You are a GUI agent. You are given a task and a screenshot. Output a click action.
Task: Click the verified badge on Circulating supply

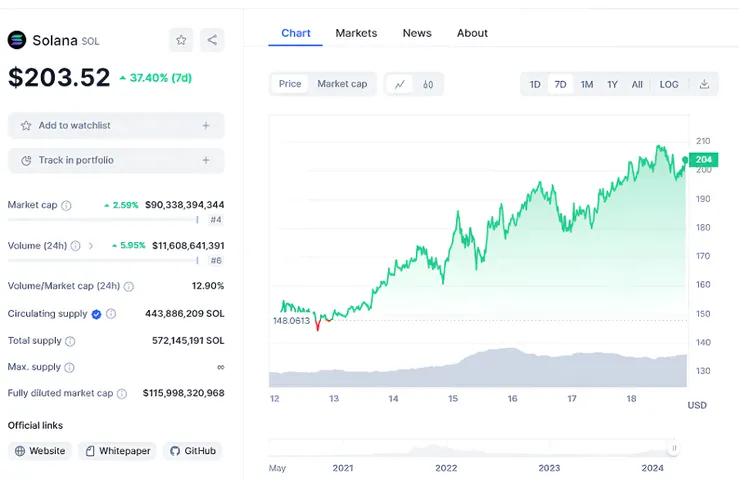tap(97, 314)
